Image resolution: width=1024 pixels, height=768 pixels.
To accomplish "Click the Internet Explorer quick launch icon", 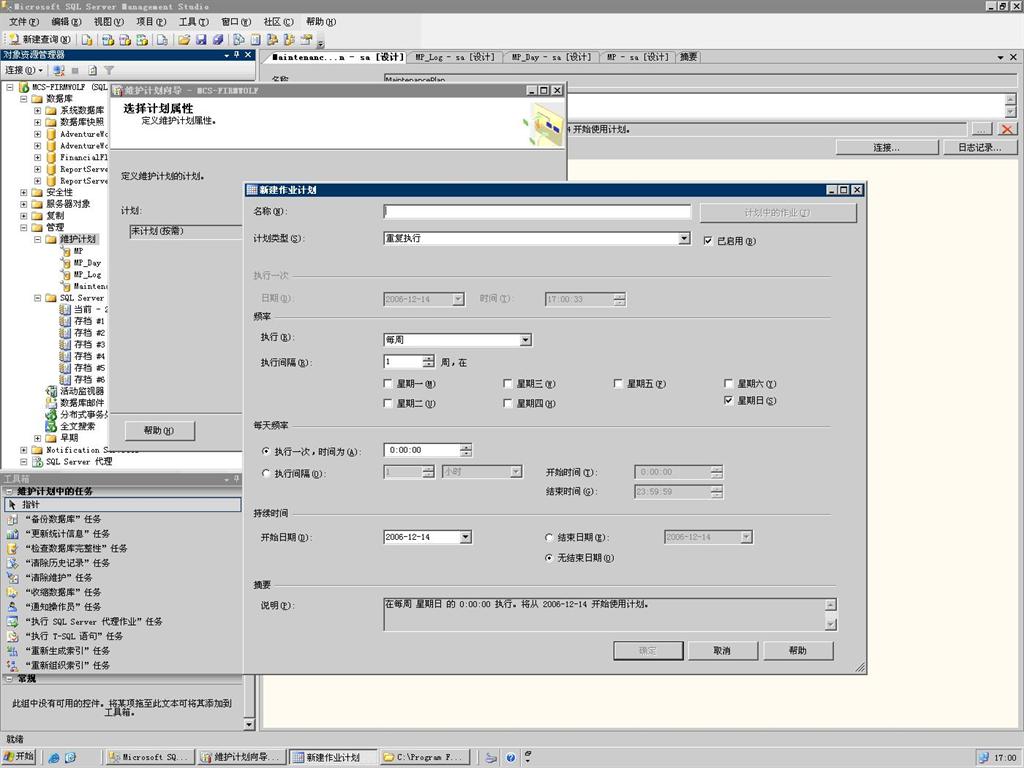I will tap(54, 758).
